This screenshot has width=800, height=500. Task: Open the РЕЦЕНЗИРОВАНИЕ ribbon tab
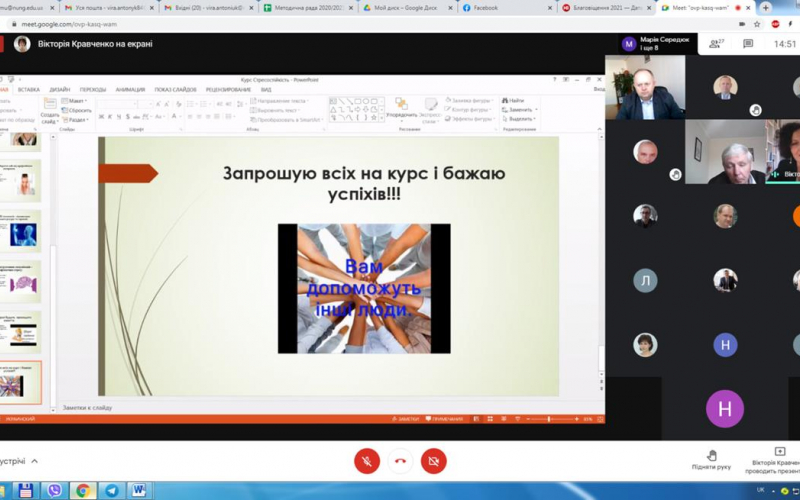228,89
